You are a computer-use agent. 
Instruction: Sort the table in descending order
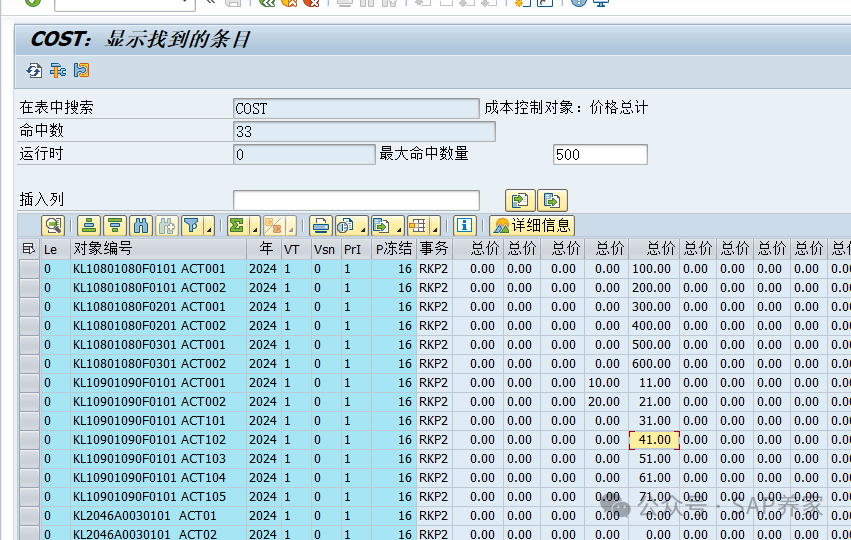115,226
